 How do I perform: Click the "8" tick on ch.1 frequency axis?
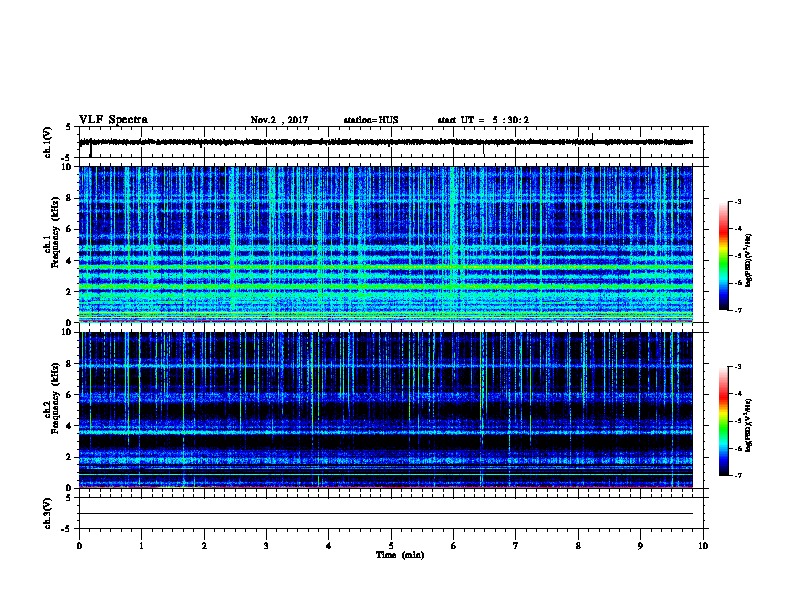click(x=69, y=198)
